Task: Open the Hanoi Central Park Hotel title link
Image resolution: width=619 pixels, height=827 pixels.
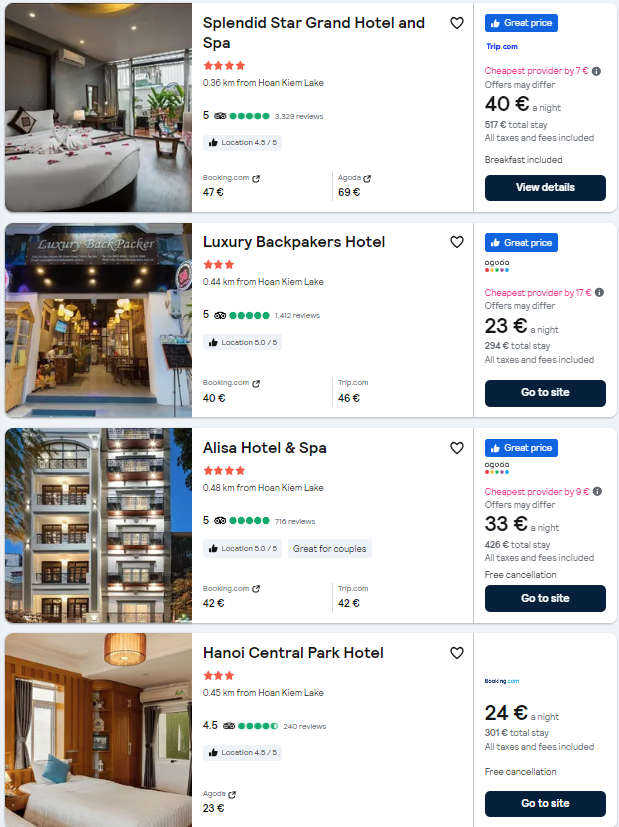Action: click(293, 652)
